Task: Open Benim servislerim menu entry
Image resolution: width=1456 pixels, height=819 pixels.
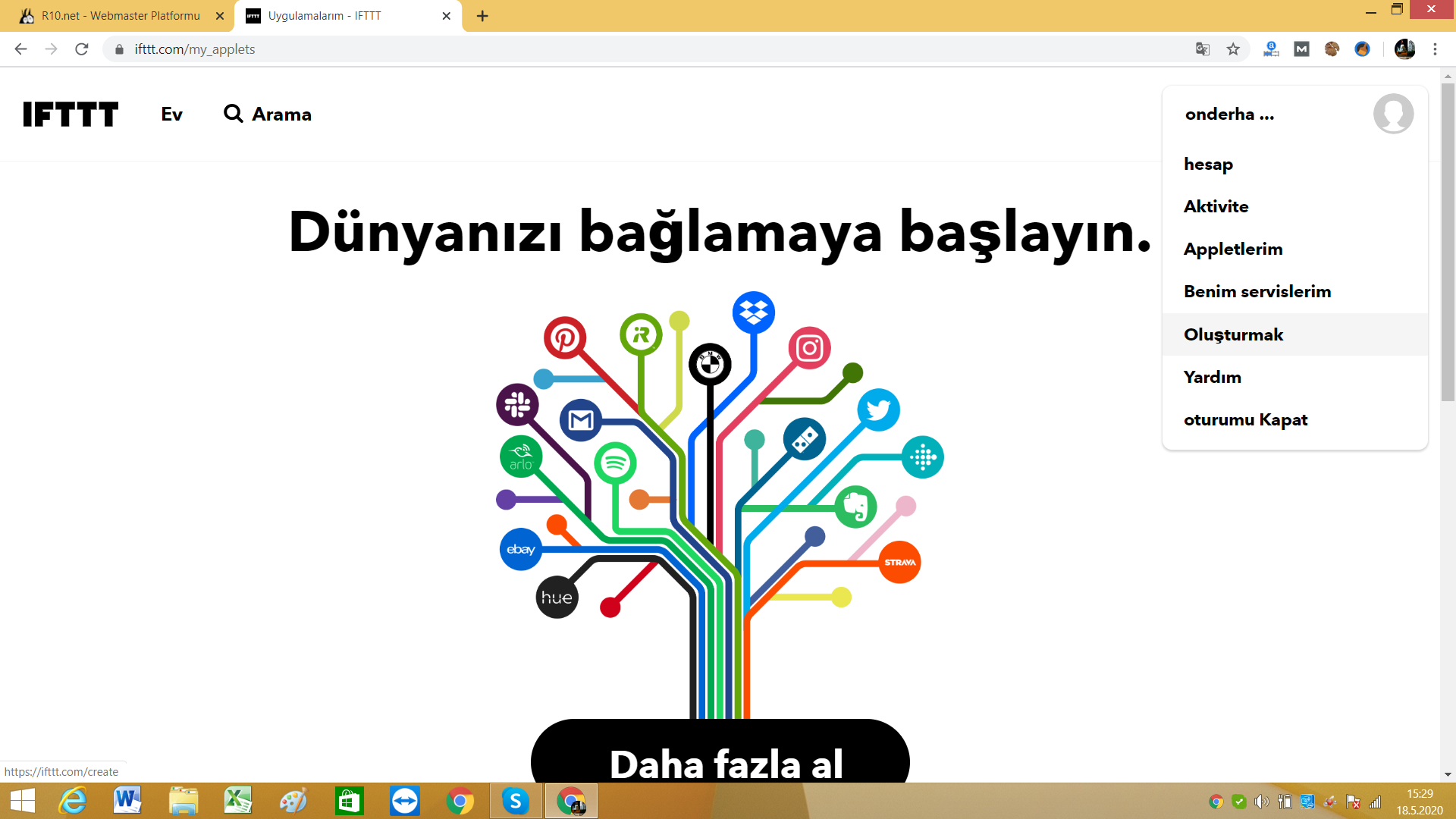Action: (1294, 291)
